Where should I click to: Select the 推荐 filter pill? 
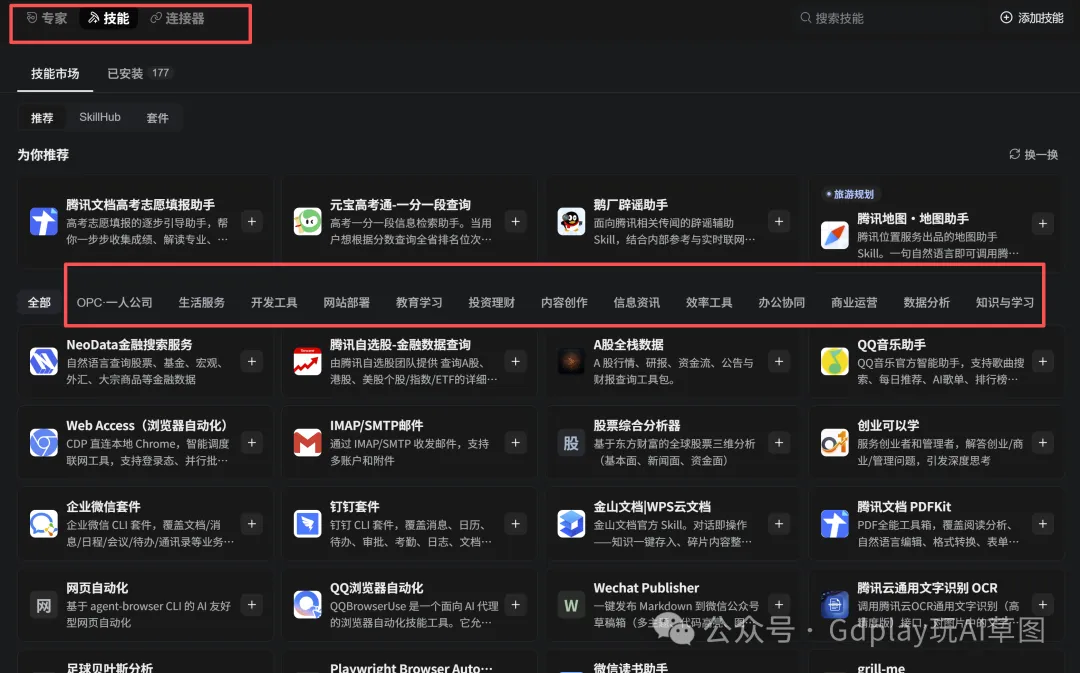(x=42, y=118)
